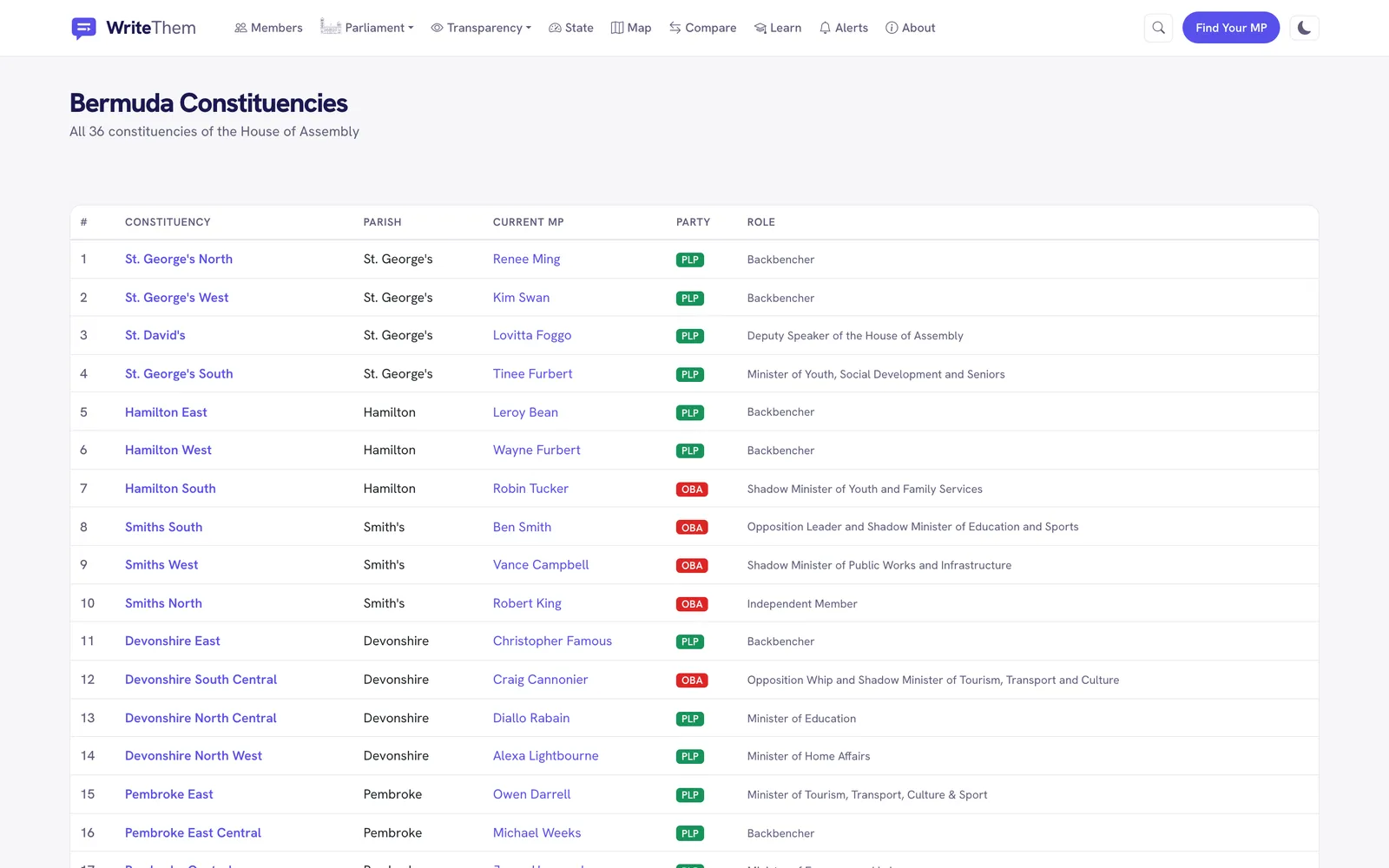Viewport: 1389px width, 868px height.
Task: Open the Members page
Action: (268, 28)
